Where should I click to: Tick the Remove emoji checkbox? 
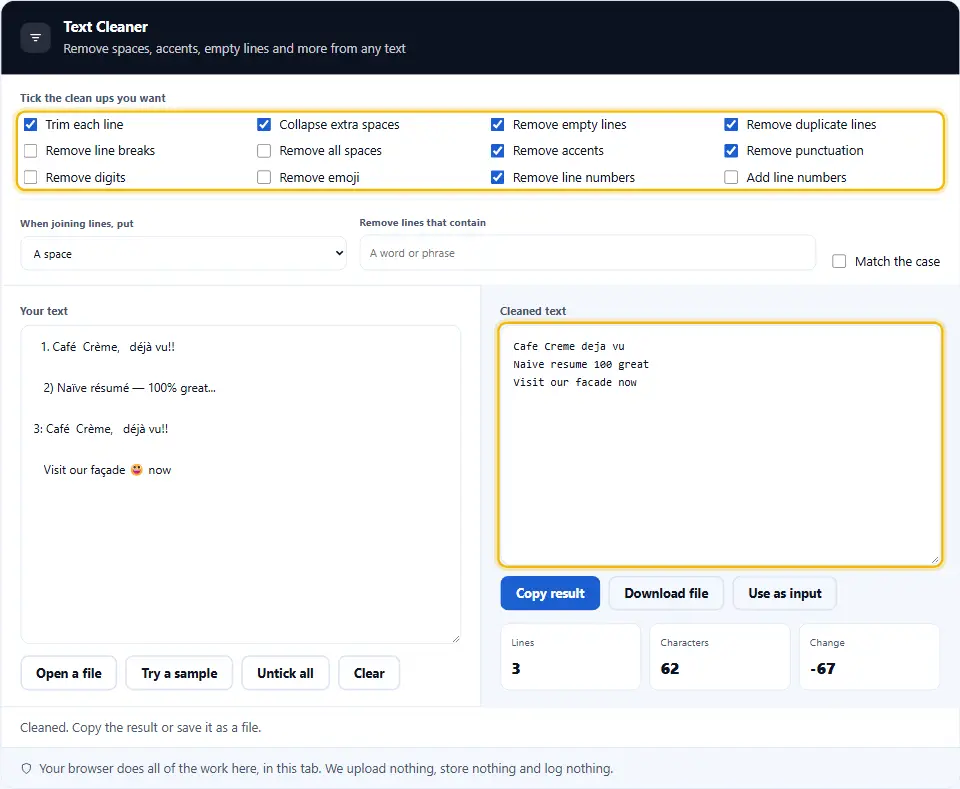(x=264, y=178)
